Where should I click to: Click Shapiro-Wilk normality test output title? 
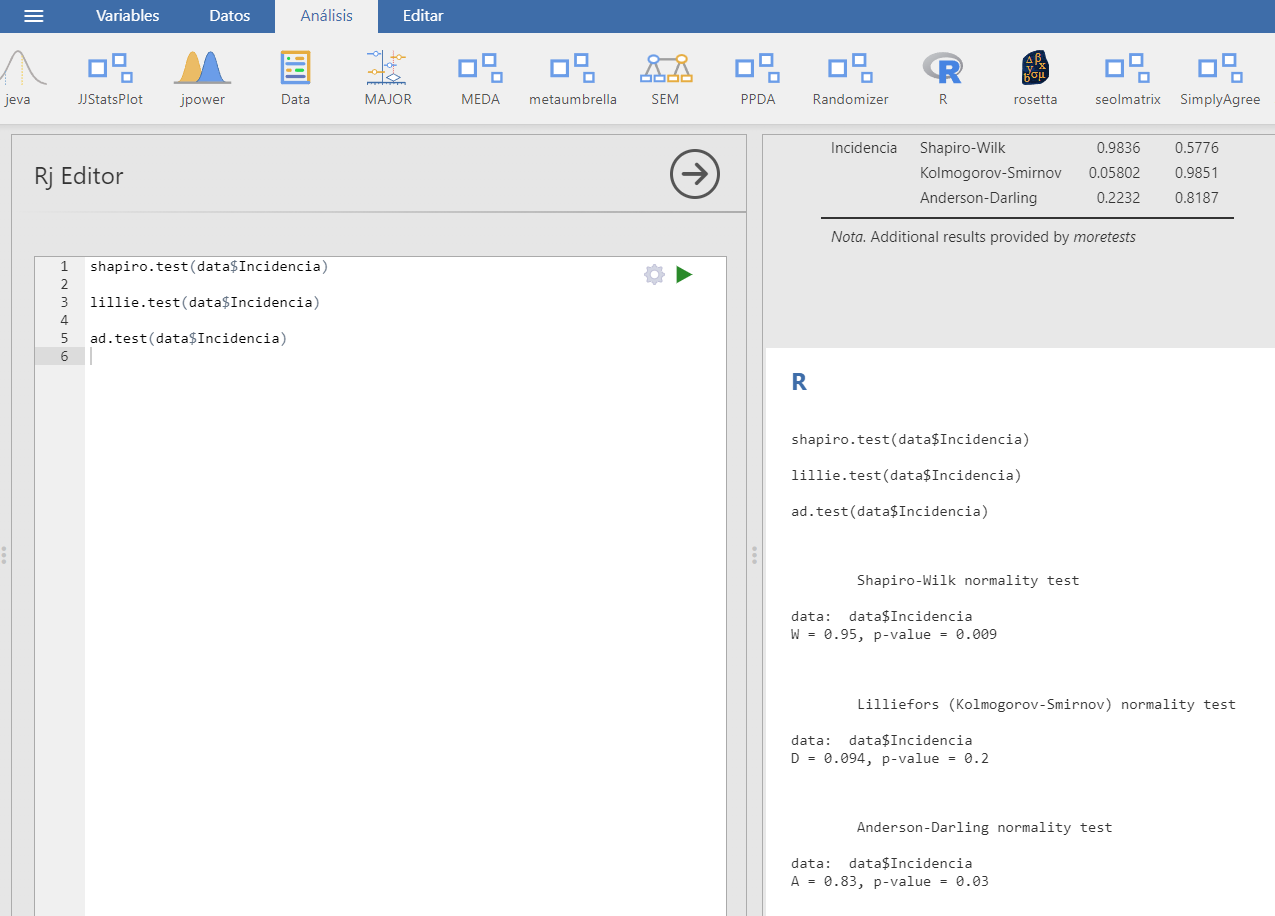pyautogui.click(x=968, y=580)
